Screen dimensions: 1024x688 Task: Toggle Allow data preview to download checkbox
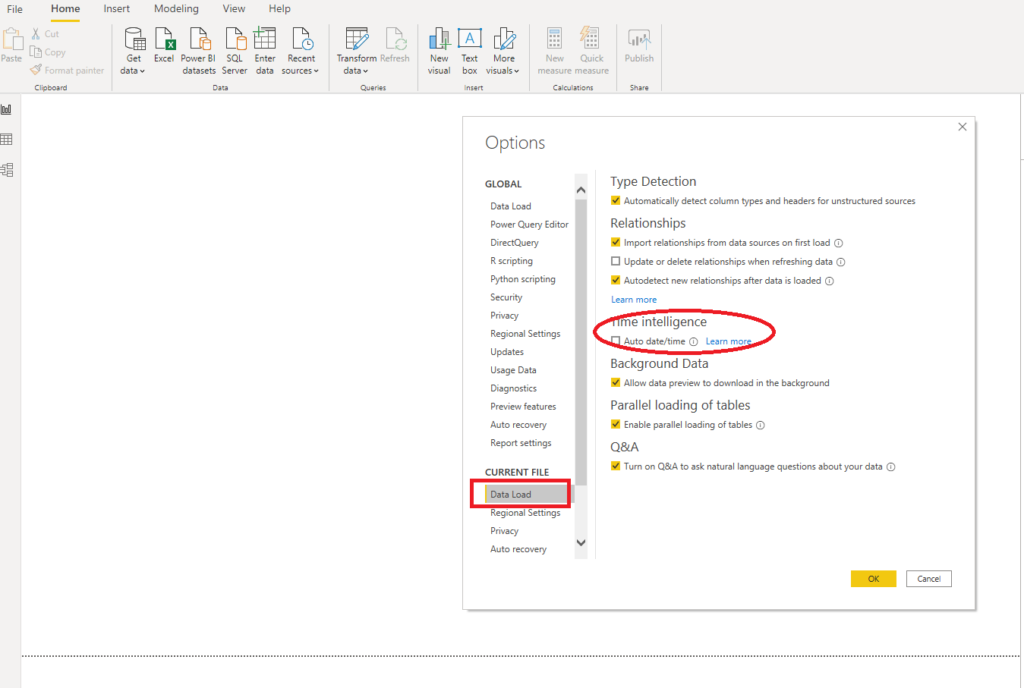pos(615,383)
